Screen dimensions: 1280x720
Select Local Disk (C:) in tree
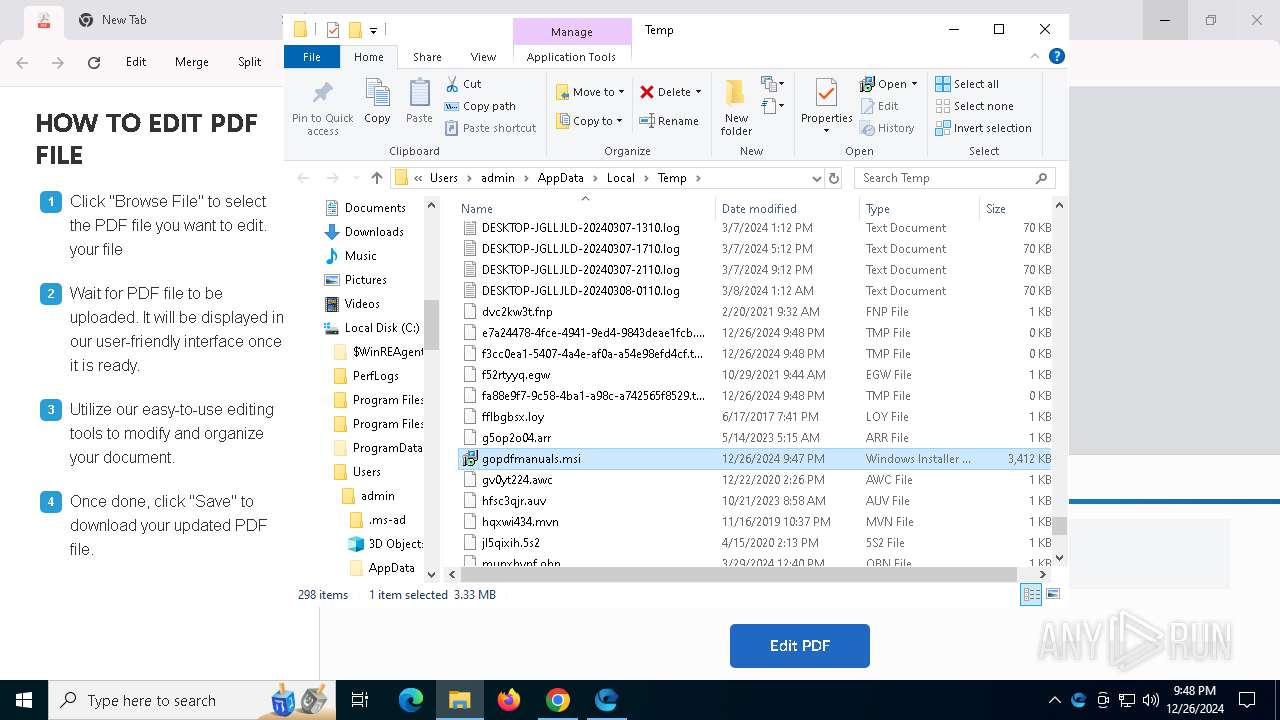[x=381, y=328]
